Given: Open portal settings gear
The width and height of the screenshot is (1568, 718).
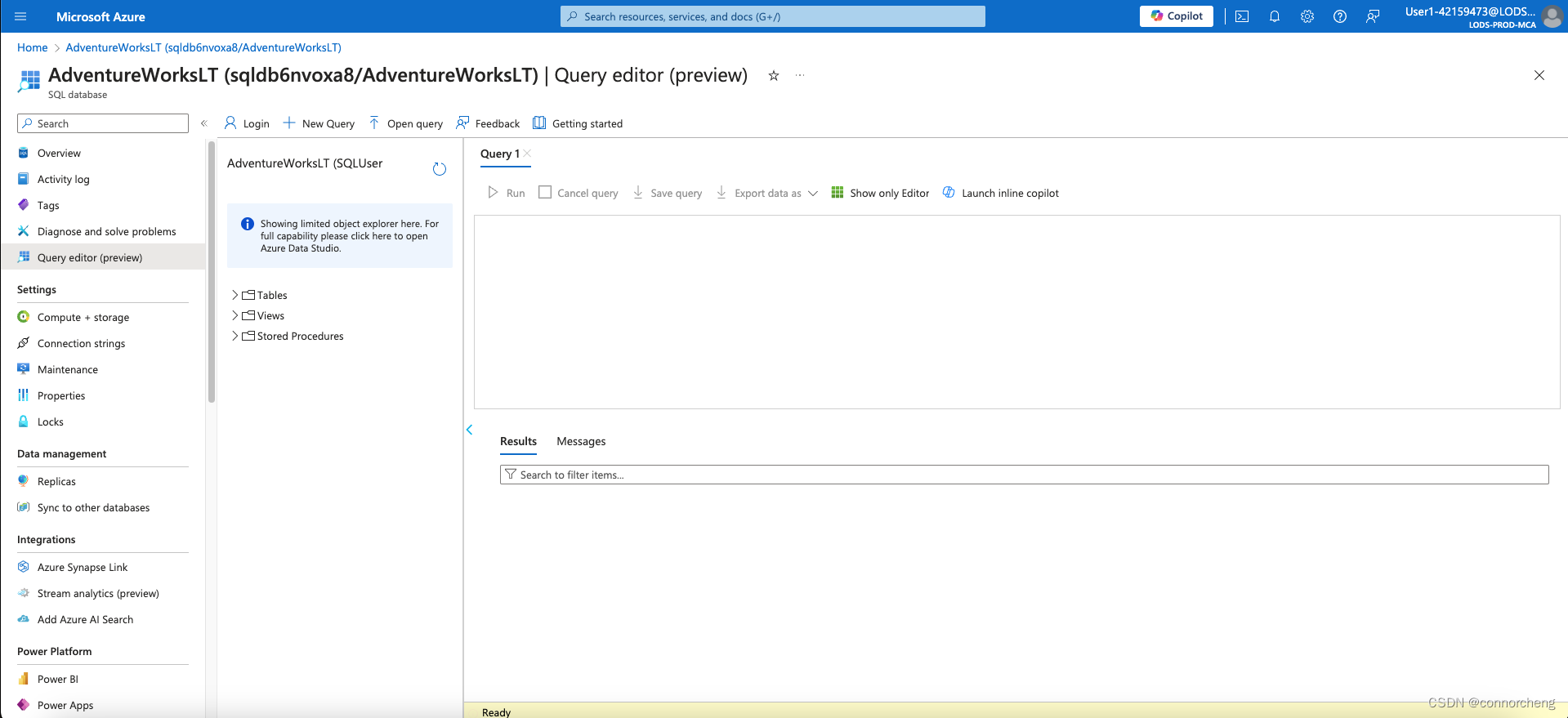Looking at the screenshot, I should pyautogui.click(x=1307, y=16).
